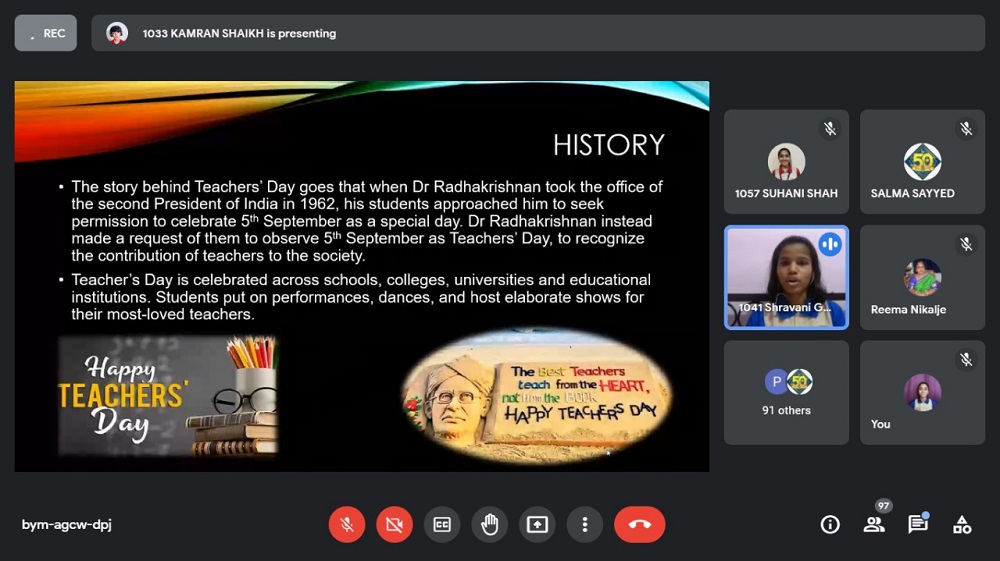
Task: Raise hand in the meeting
Action: pyautogui.click(x=490, y=524)
